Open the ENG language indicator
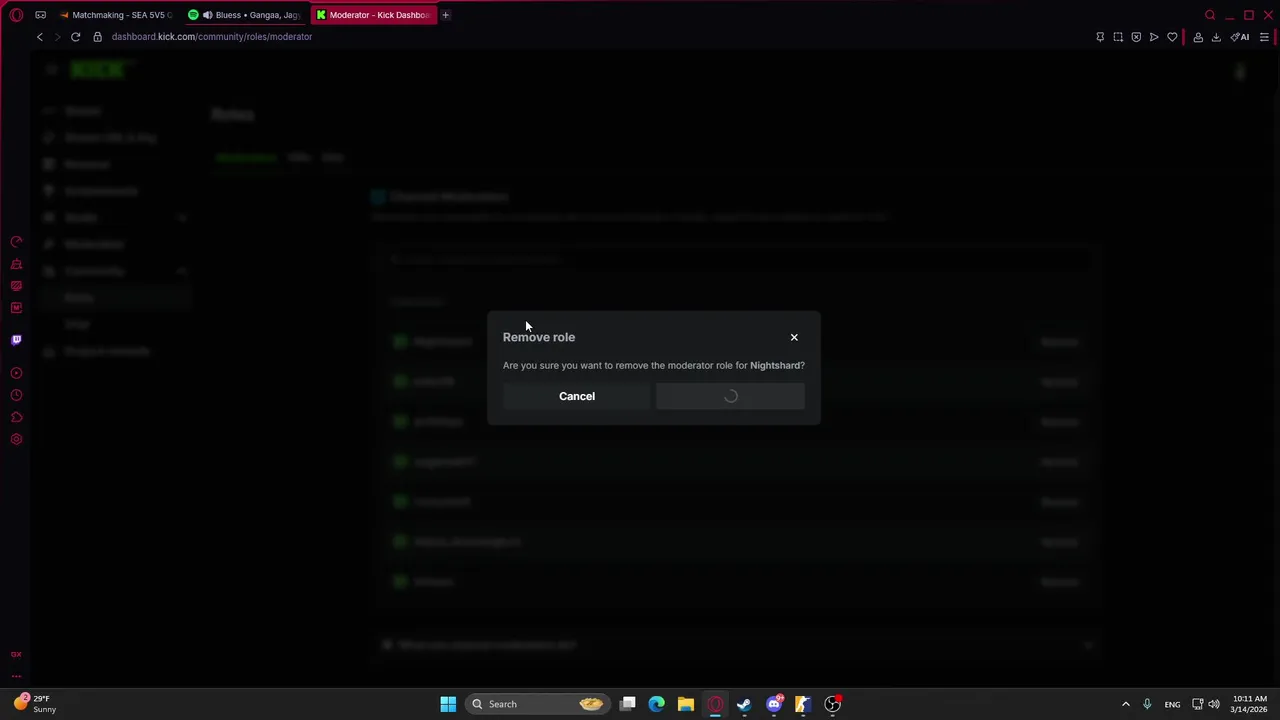1280x720 pixels. coord(1172,704)
